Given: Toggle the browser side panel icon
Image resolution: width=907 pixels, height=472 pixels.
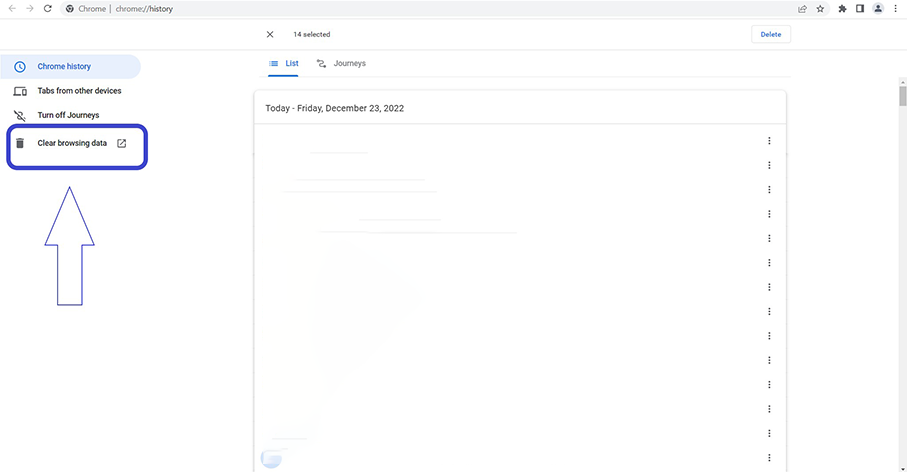Looking at the screenshot, I should 859,8.
